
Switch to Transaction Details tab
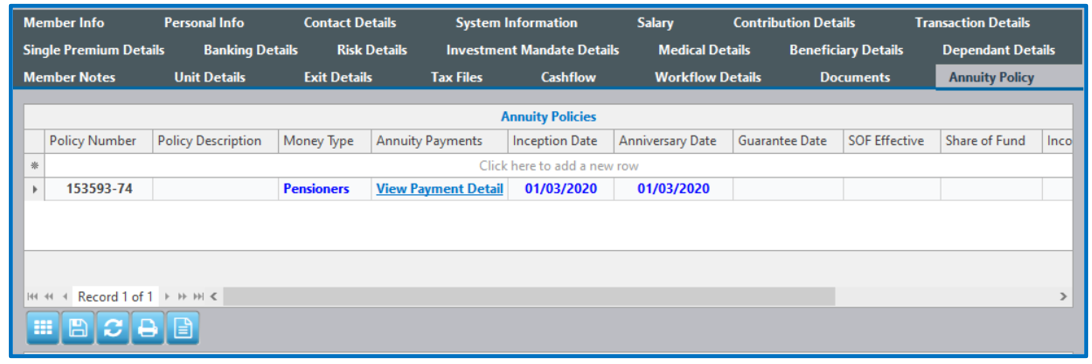click(972, 23)
